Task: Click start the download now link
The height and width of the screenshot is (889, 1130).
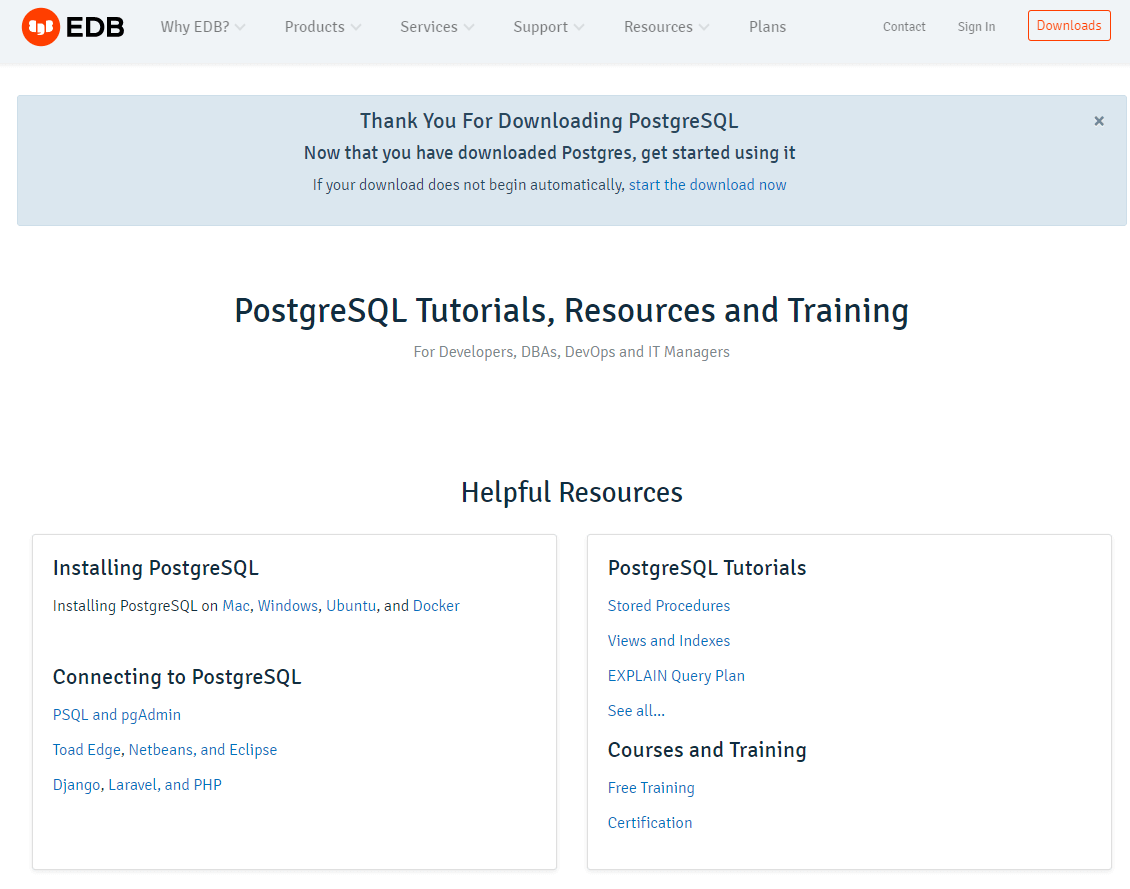Action: [707, 185]
